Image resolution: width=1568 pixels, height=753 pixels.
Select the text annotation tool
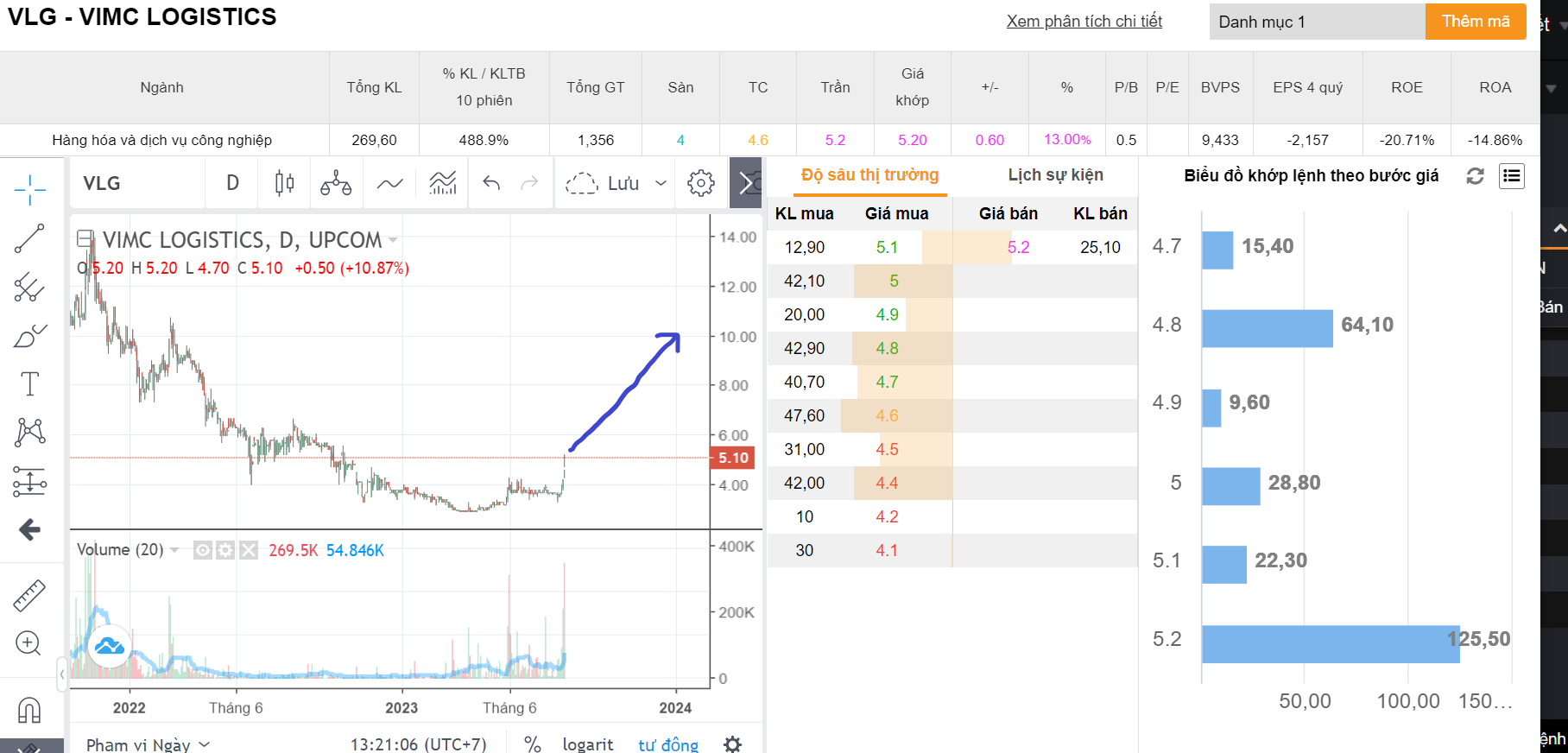coord(29,383)
